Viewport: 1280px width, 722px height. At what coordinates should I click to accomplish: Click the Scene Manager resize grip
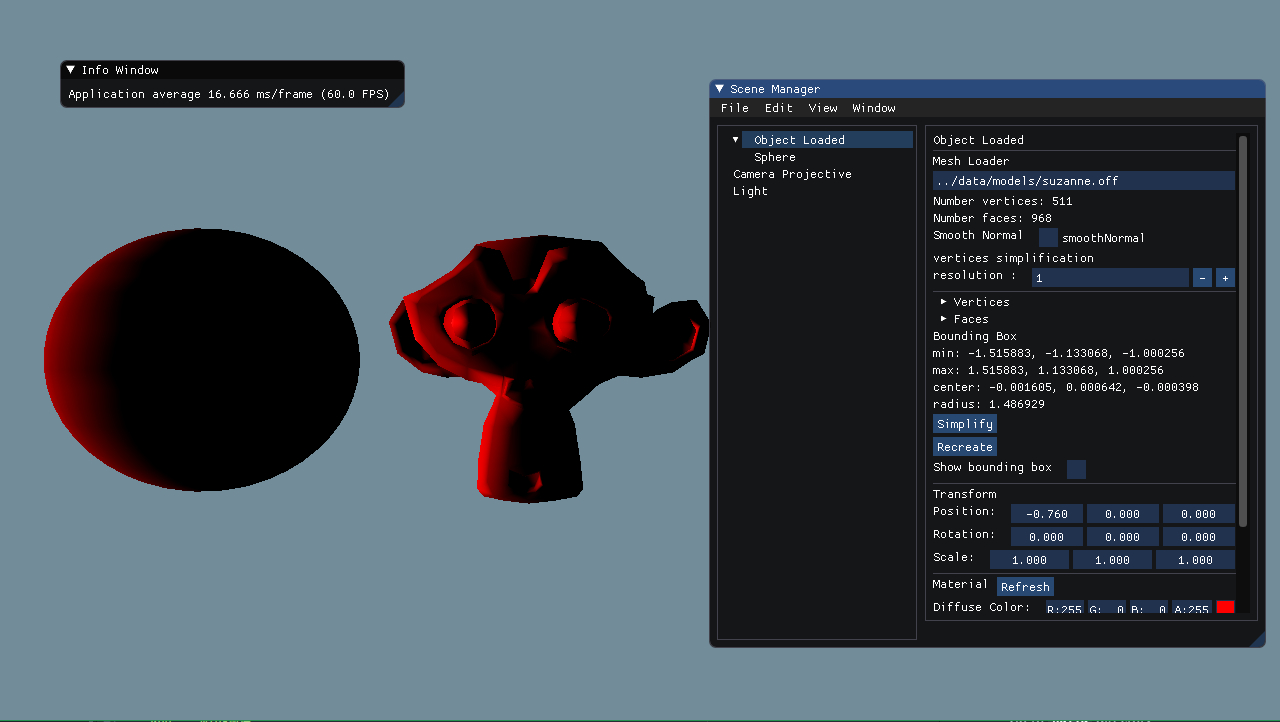(1258, 640)
